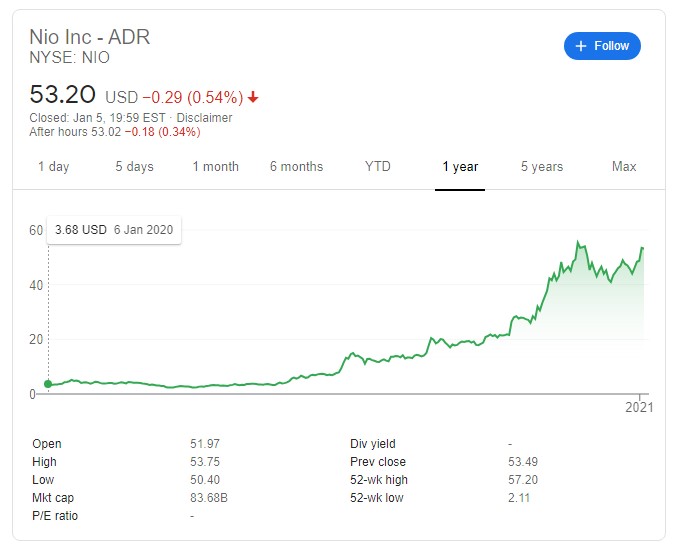679x545 pixels.
Task: Click the blue Follow button
Action: [x=602, y=46]
